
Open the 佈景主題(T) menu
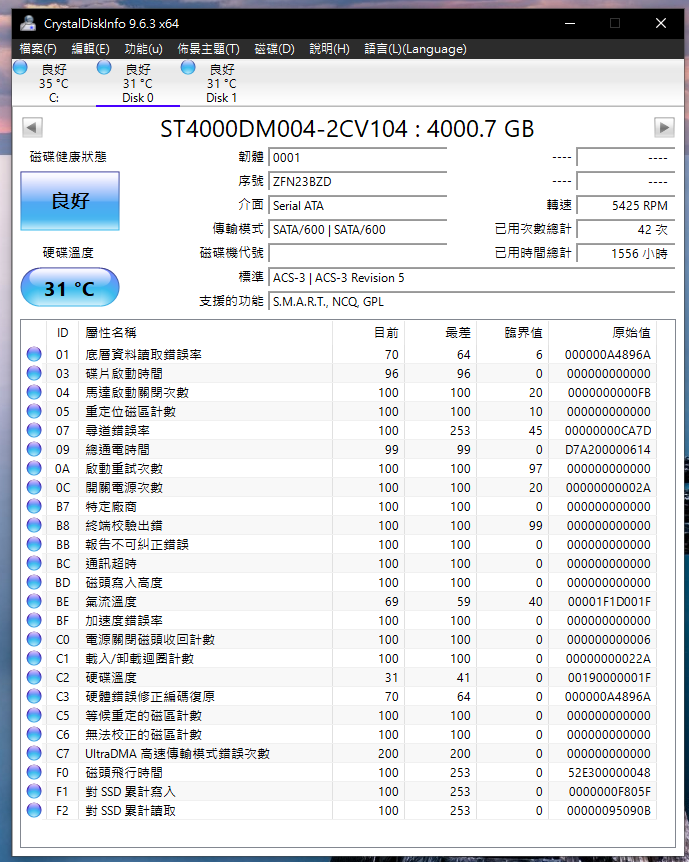208,49
